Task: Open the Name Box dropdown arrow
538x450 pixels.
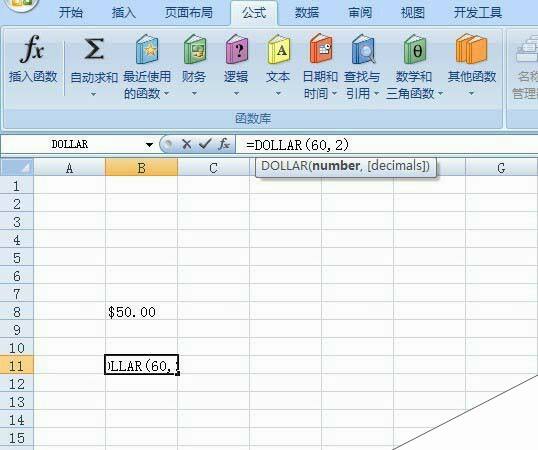Action: (x=149, y=145)
